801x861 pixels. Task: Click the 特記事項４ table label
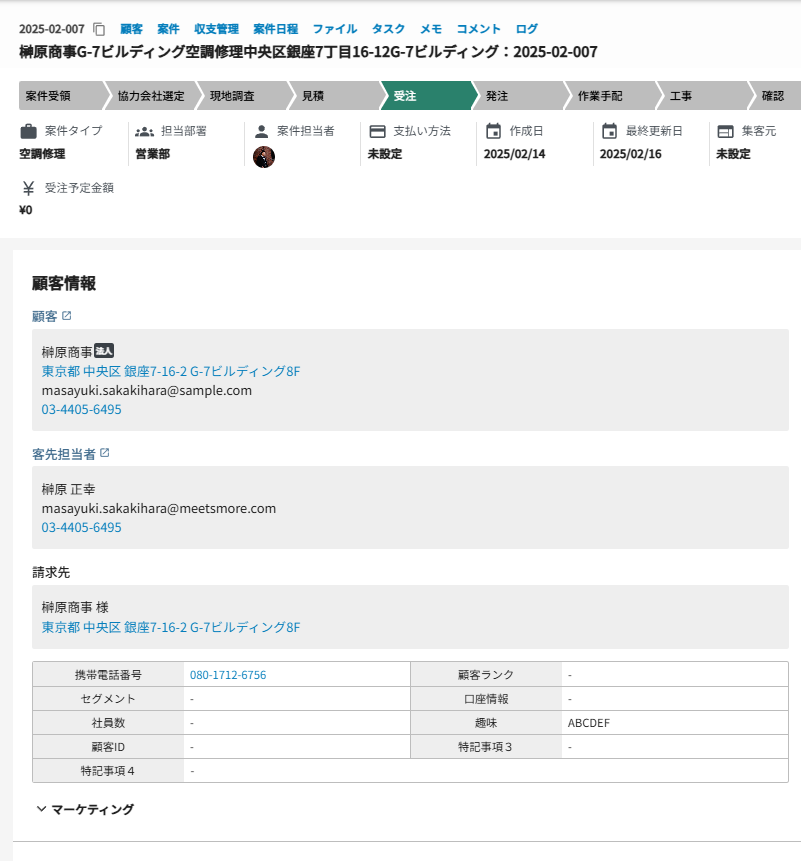(x=108, y=771)
